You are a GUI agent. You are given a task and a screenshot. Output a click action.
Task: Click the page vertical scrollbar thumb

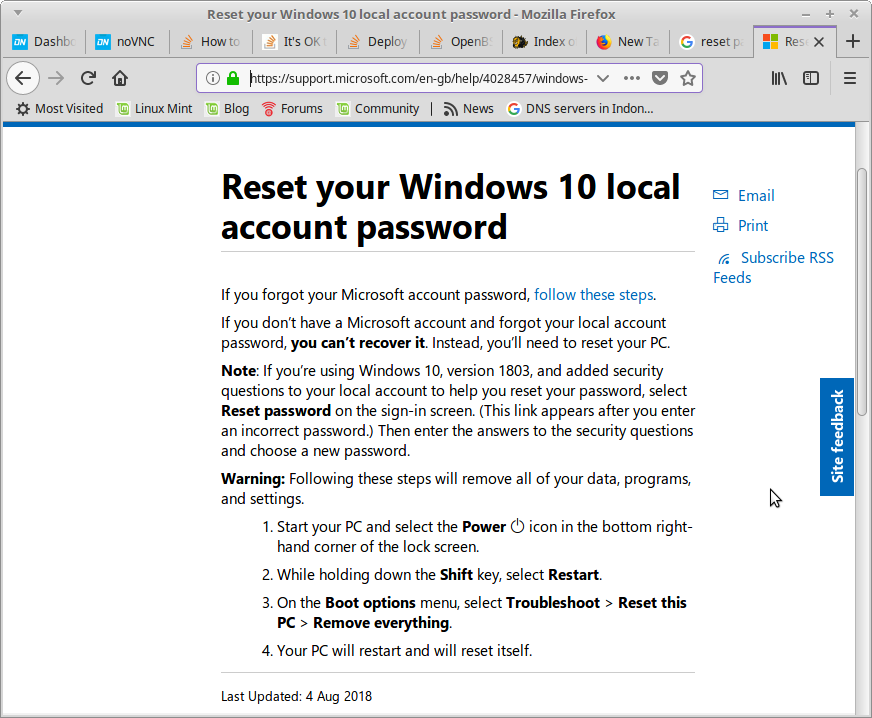pyautogui.click(x=862, y=291)
